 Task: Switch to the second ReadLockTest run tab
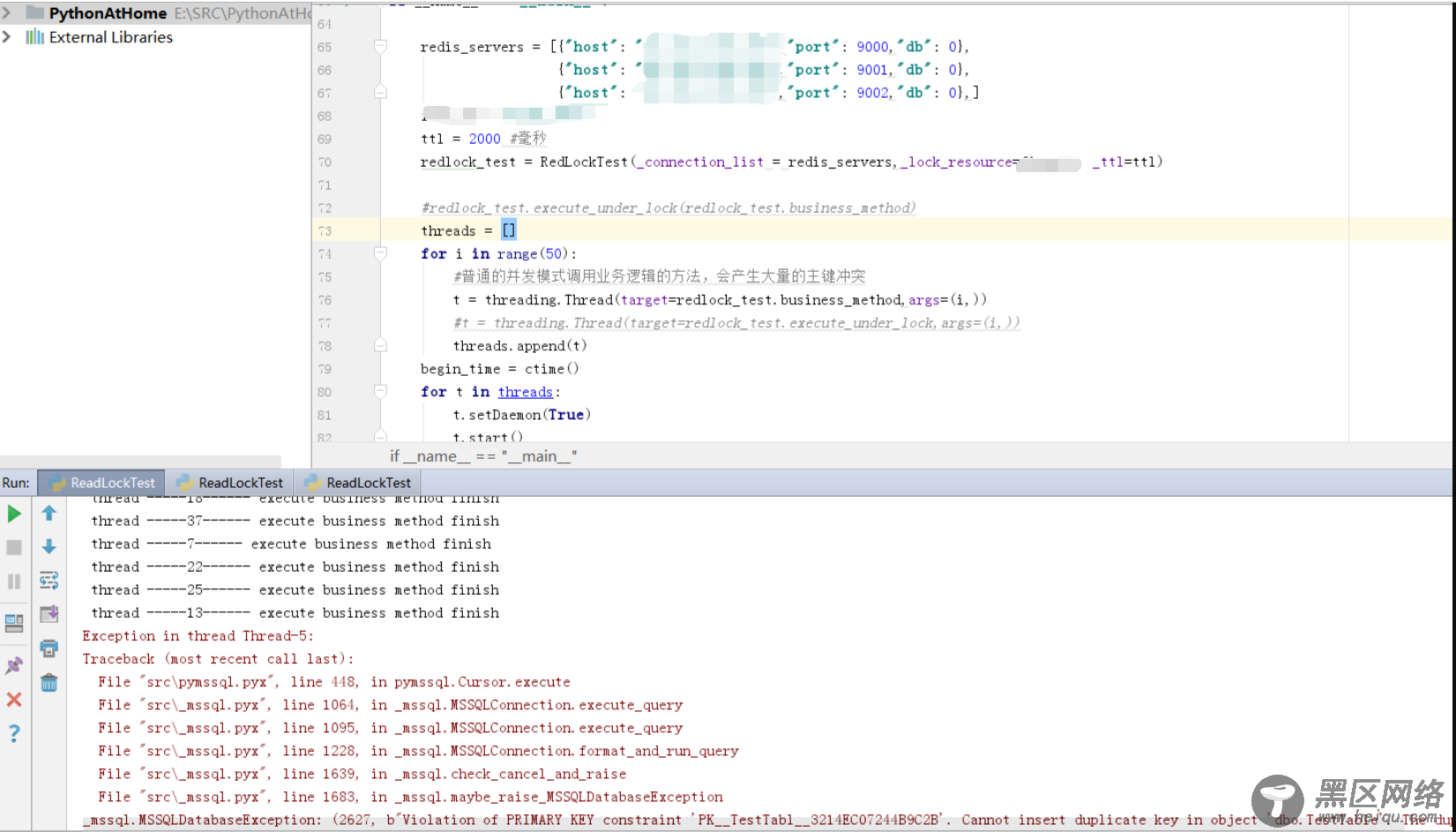(230, 483)
